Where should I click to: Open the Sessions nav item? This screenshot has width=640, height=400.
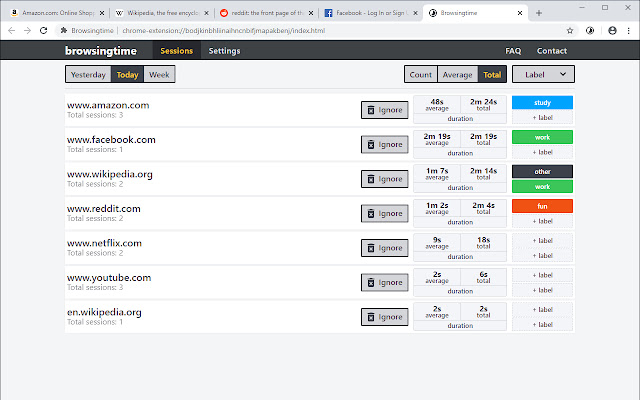(176, 51)
